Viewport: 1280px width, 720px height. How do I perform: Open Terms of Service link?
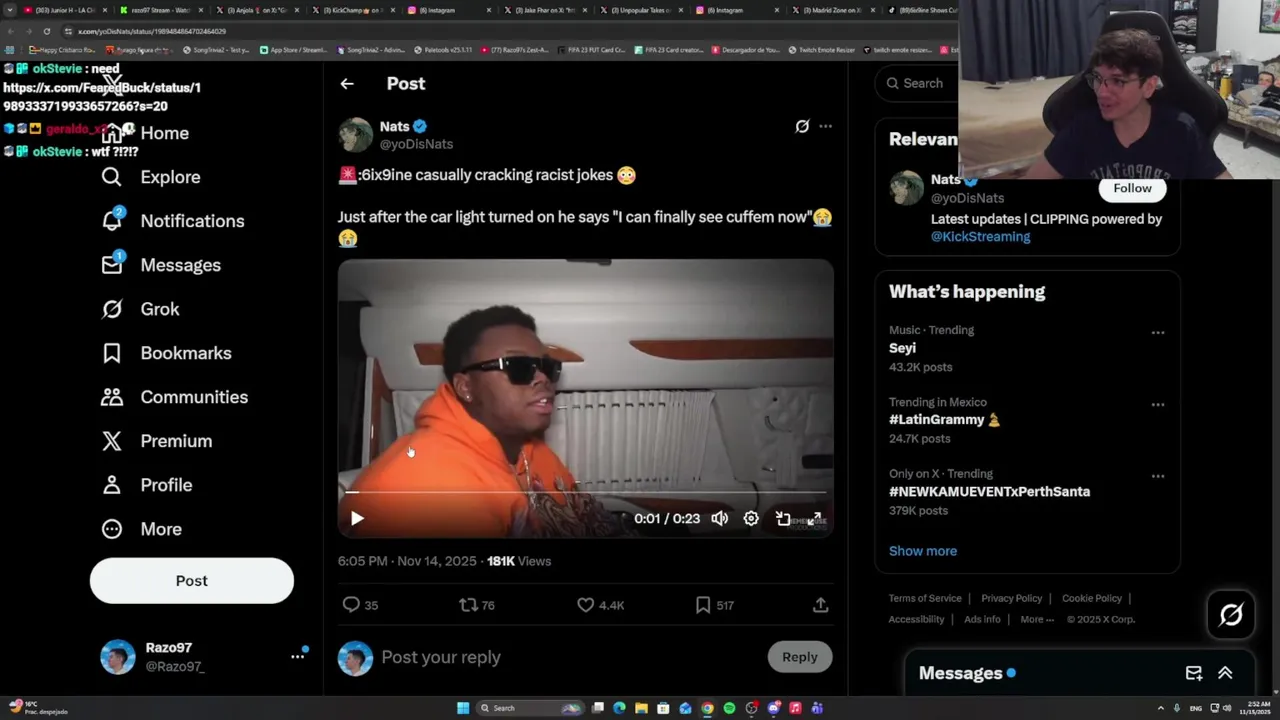click(925, 598)
